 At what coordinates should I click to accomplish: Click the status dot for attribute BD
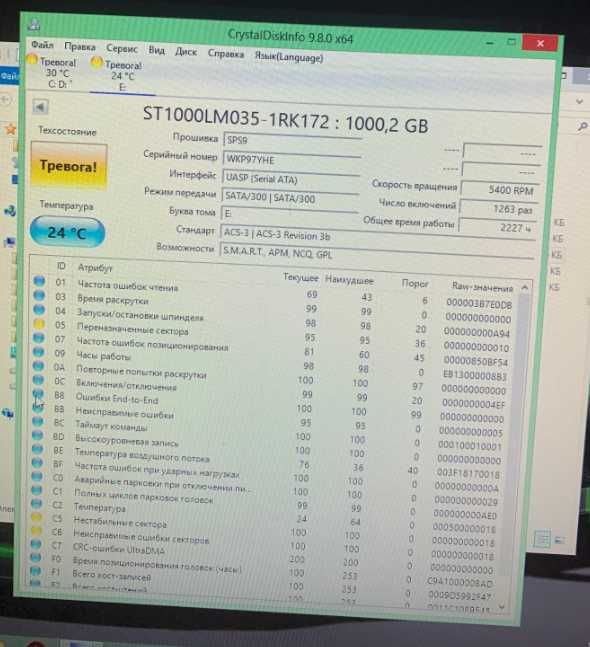coord(37,435)
